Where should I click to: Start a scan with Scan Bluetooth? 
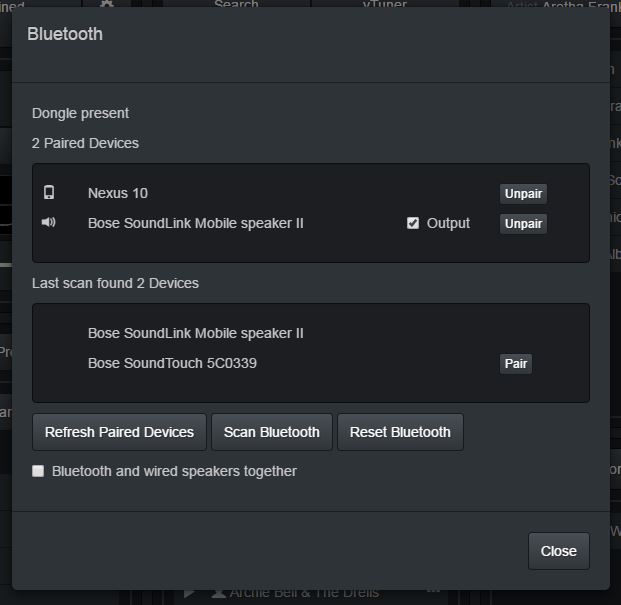tap(272, 432)
